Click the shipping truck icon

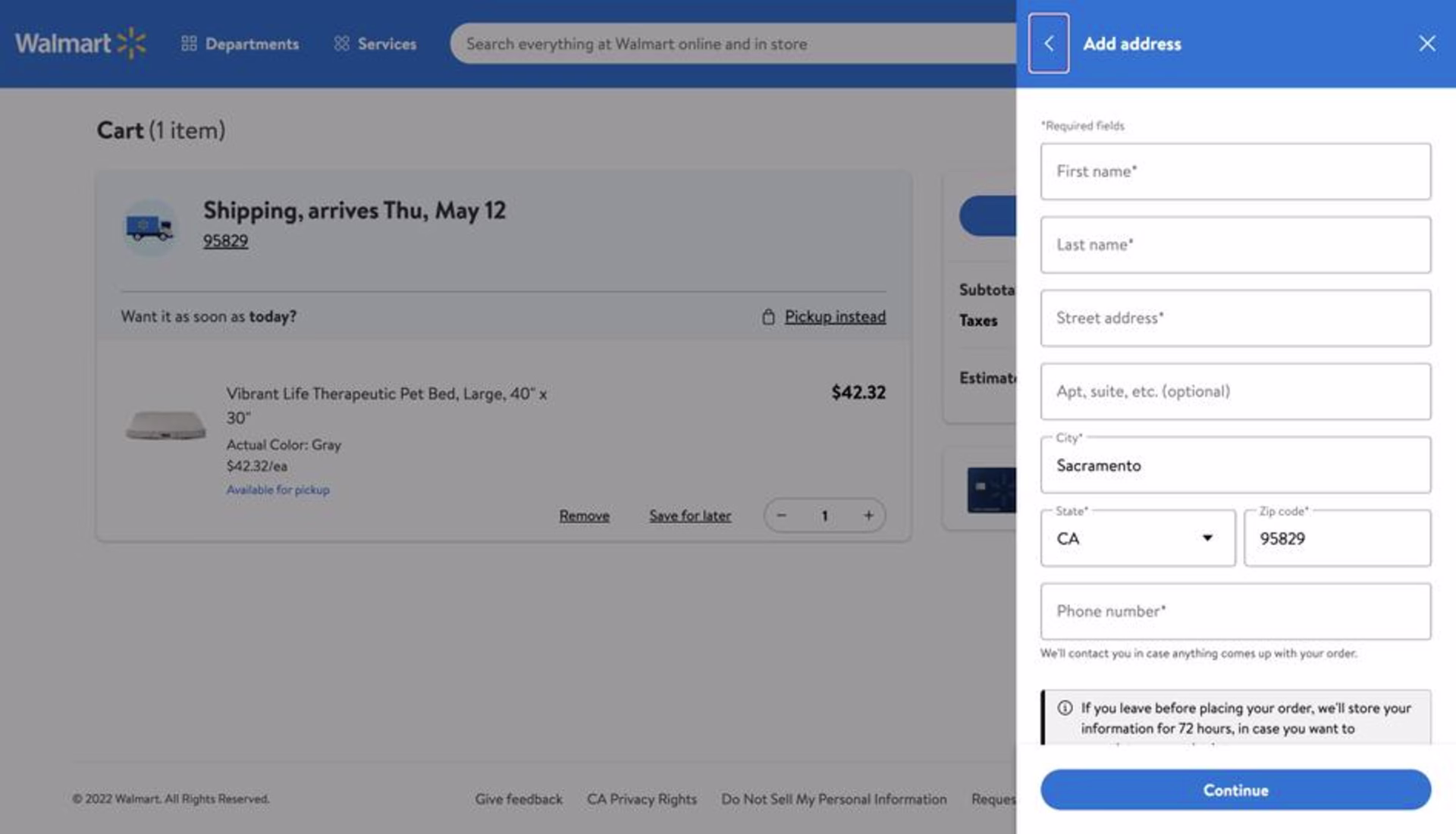[x=149, y=227]
